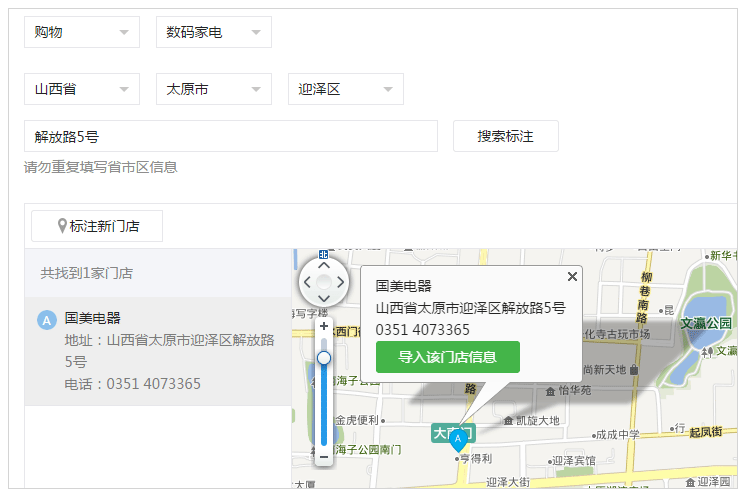Open the 数码家电 subcategory dropdown
This screenshot has width=750, height=496.
click(214, 32)
